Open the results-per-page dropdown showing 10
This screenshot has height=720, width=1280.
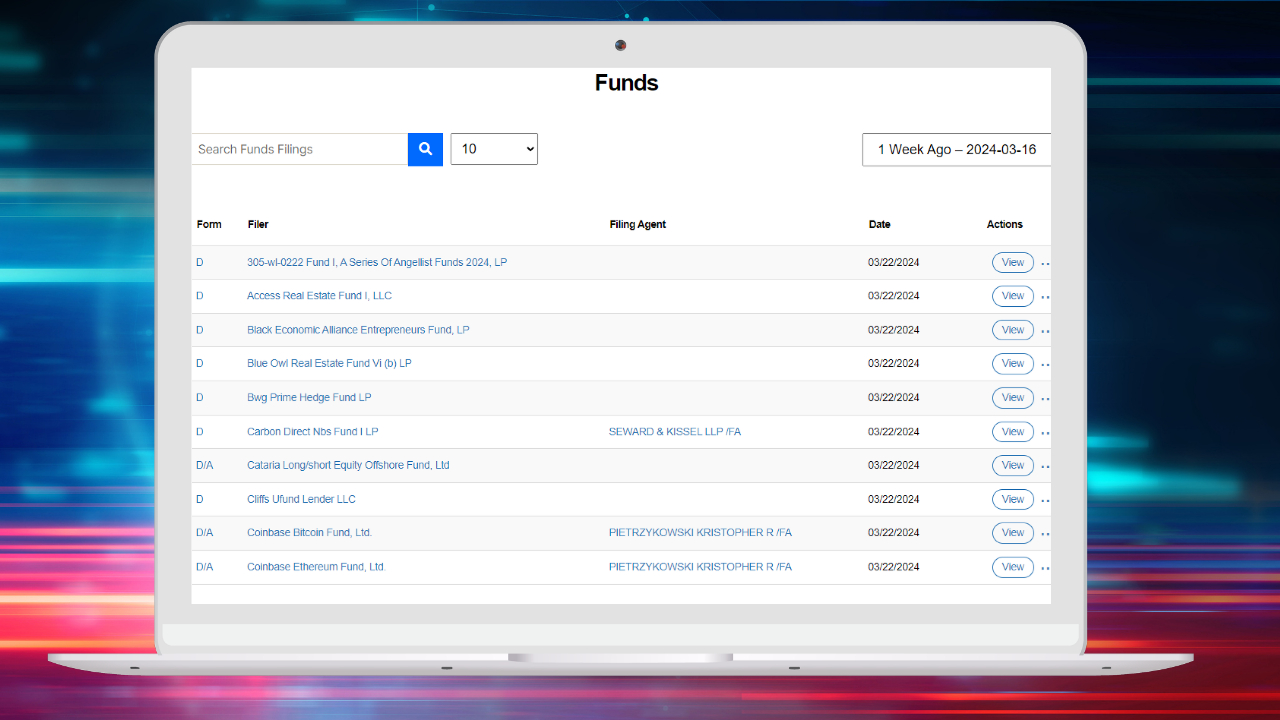point(494,149)
